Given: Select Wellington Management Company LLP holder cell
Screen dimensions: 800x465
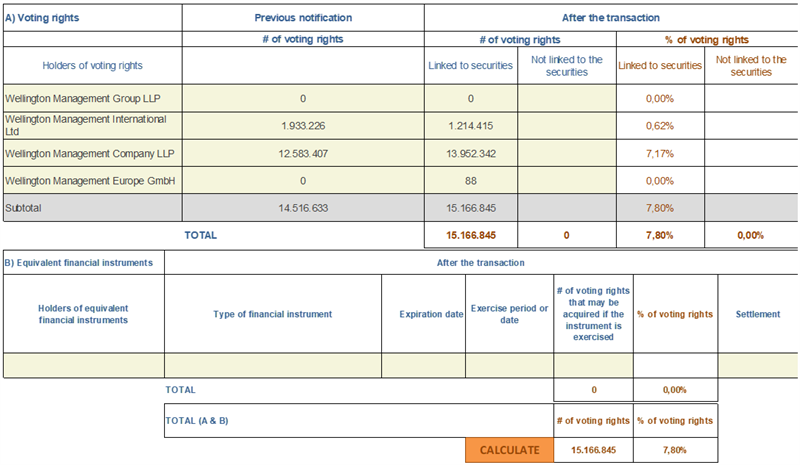Looking at the screenshot, I should point(92,154).
